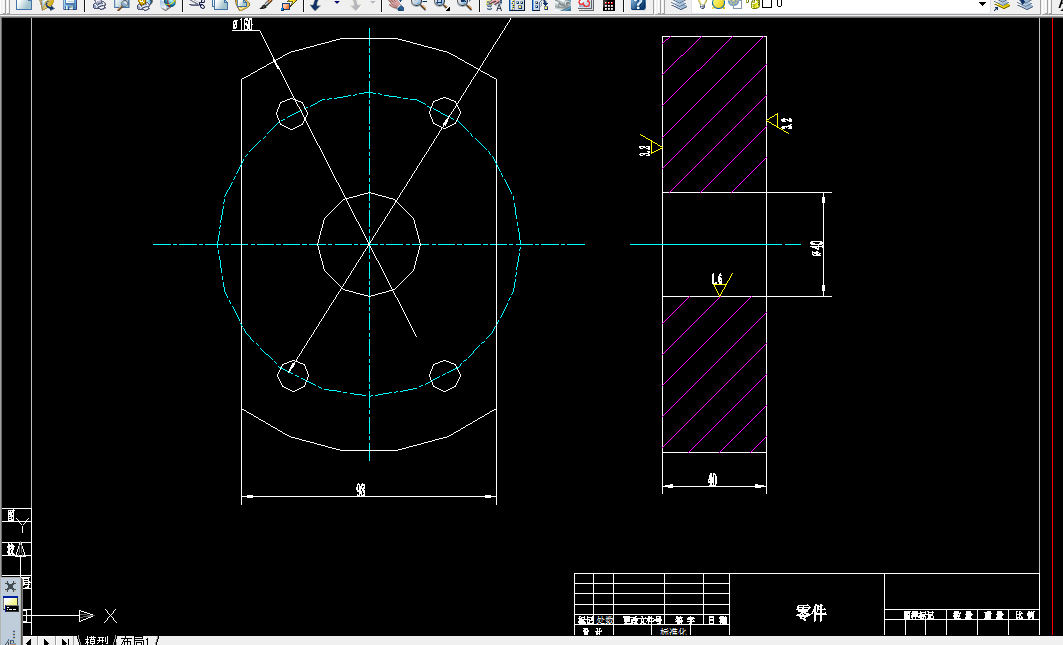Toggle layer 0 on/off light bulb
Viewport: 1063px width, 645px height.
[x=703, y=3]
